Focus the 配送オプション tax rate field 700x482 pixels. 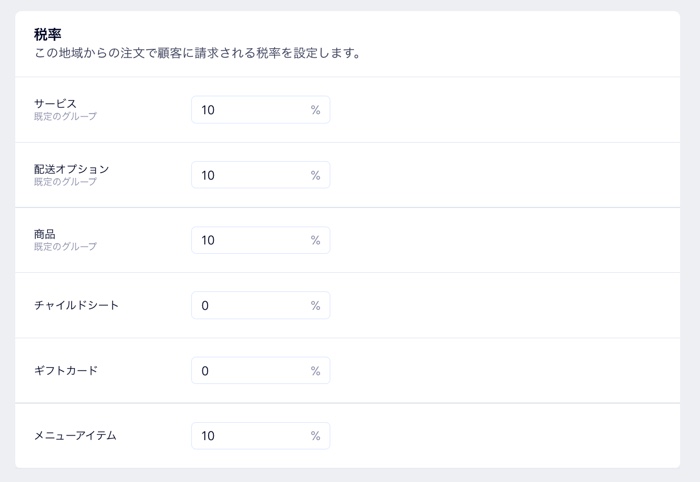pyautogui.click(x=250, y=175)
